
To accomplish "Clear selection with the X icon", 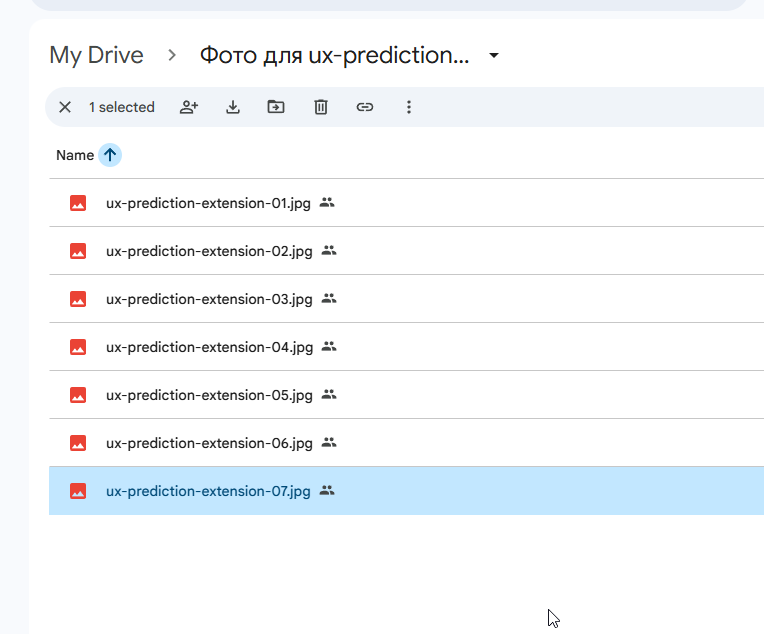I will (65, 107).
